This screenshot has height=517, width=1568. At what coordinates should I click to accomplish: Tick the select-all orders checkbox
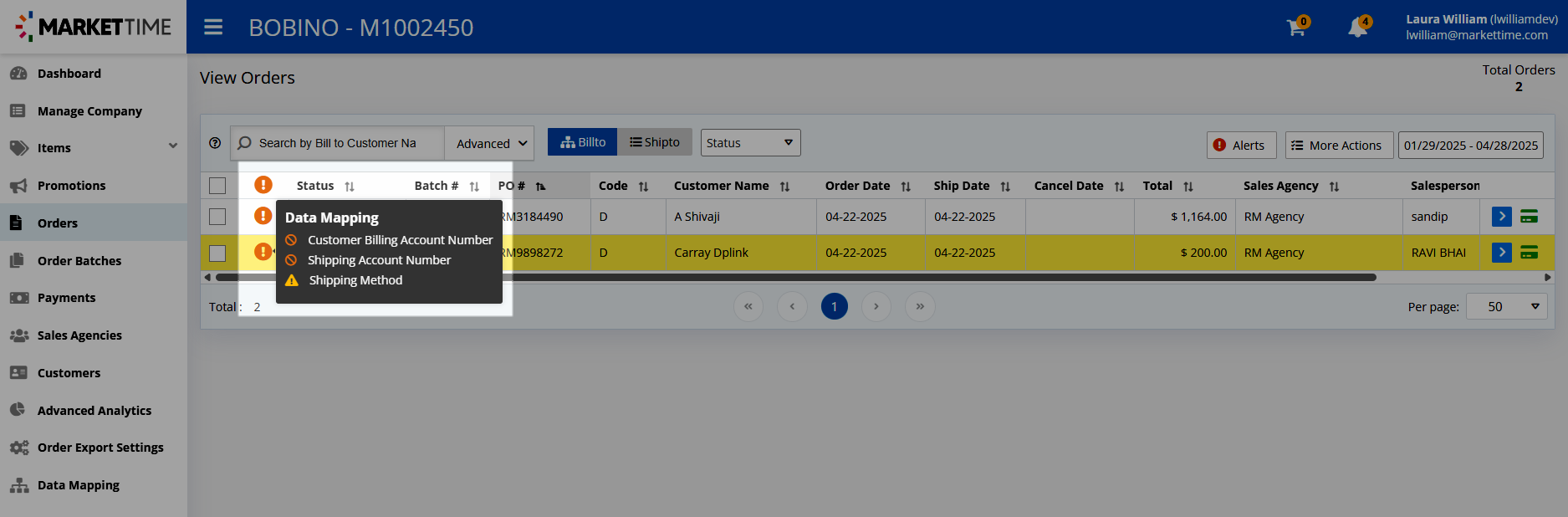click(217, 186)
